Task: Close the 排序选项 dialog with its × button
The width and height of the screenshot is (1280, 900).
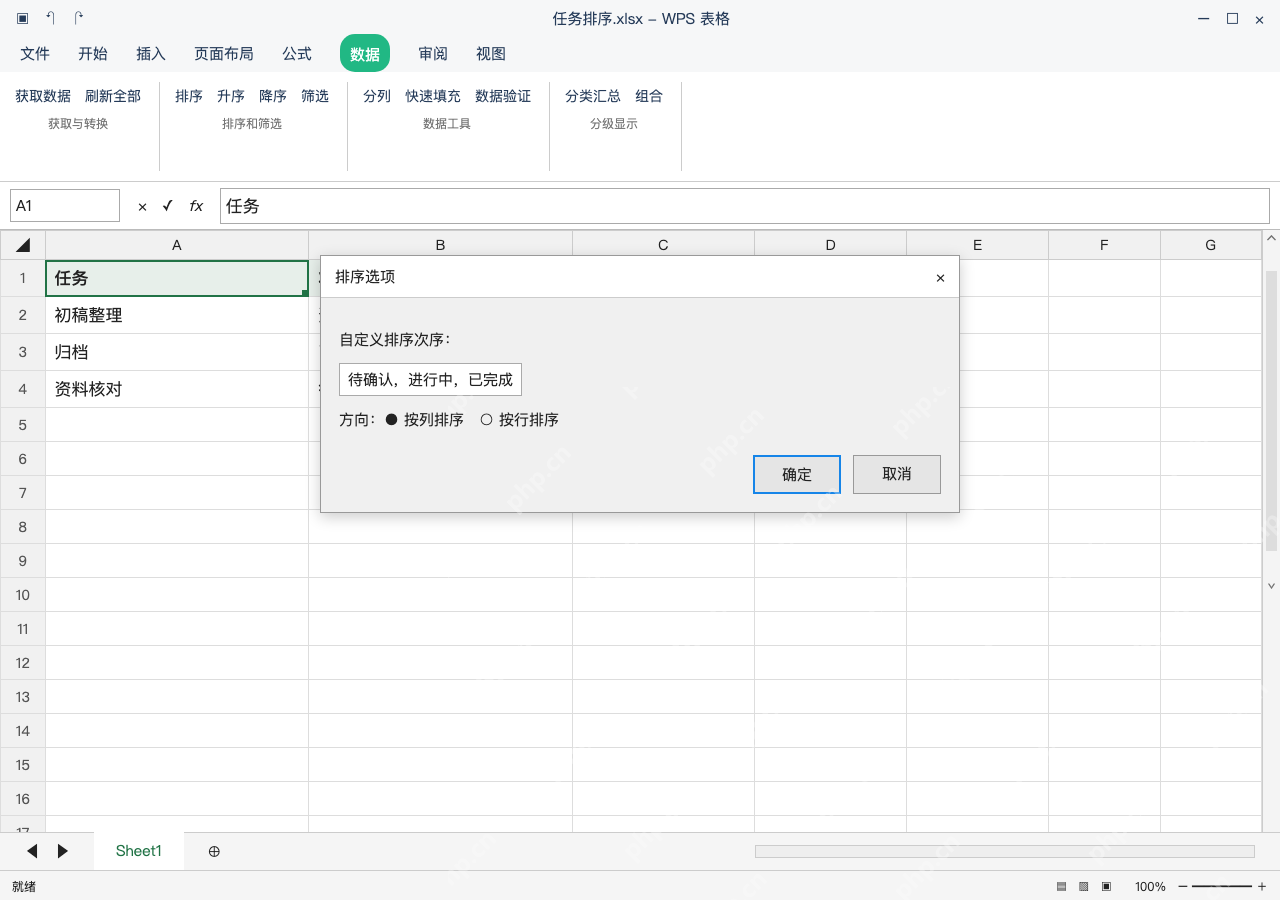Action: (940, 278)
